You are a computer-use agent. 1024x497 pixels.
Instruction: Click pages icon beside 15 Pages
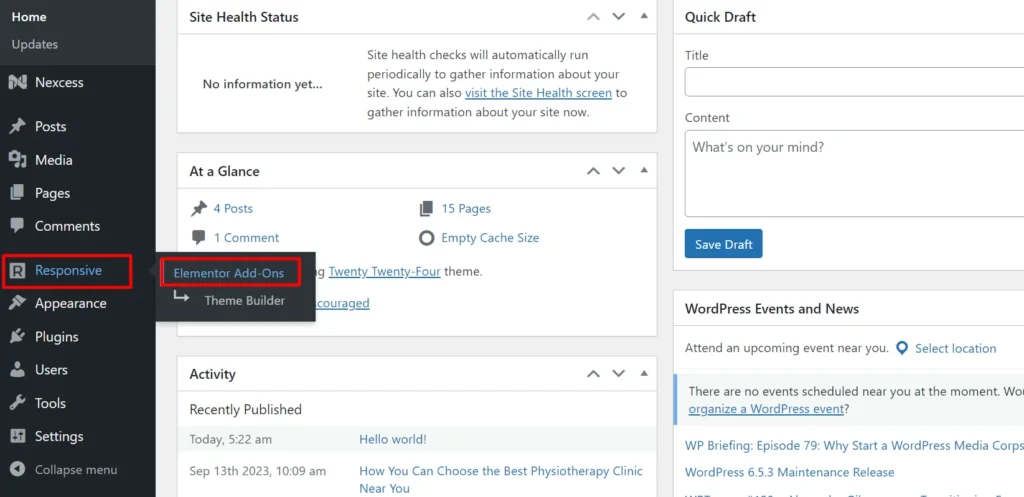426,209
